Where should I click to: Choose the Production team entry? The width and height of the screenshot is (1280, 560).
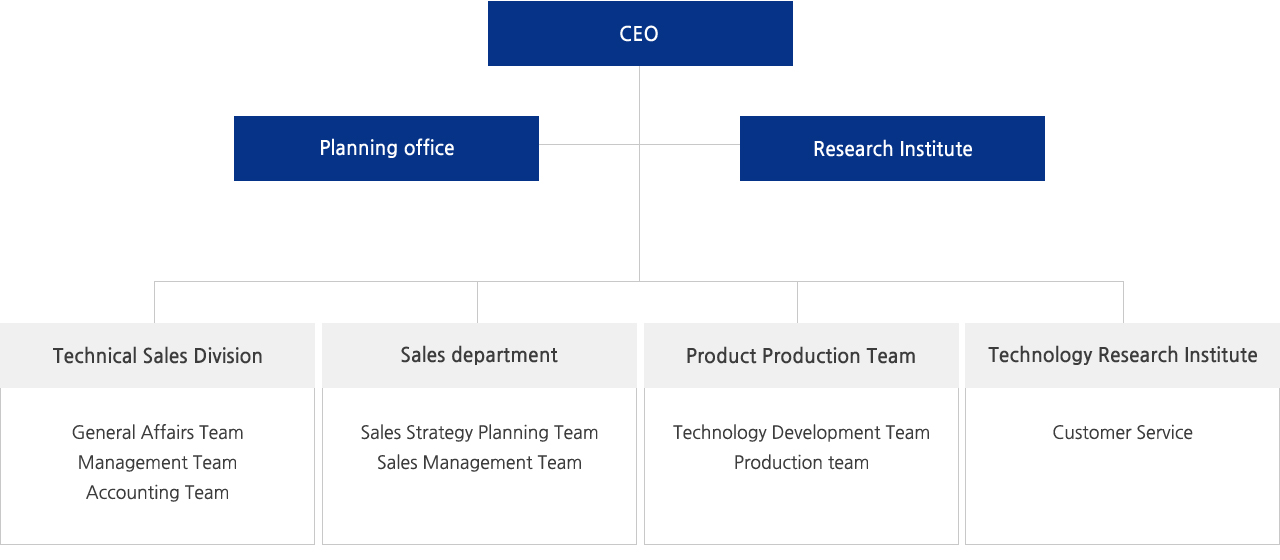click(801, 462)
